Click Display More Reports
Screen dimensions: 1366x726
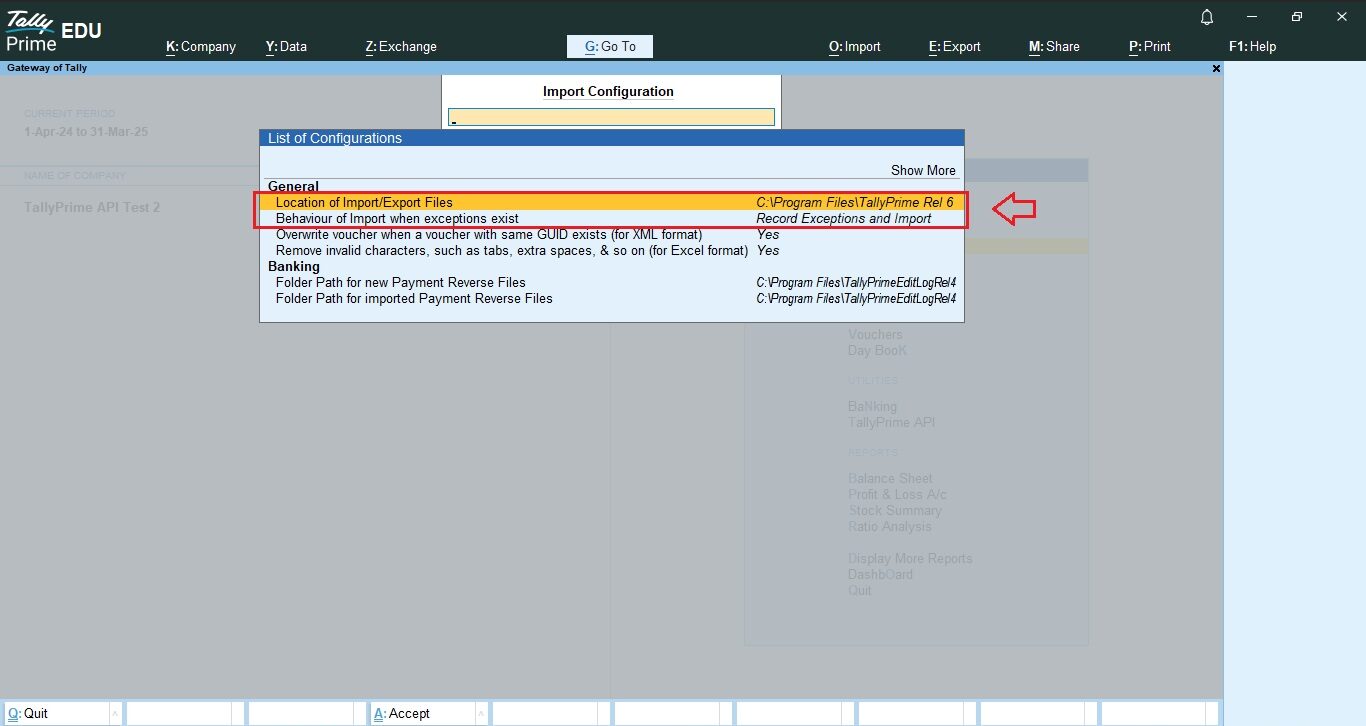point(910,558)
